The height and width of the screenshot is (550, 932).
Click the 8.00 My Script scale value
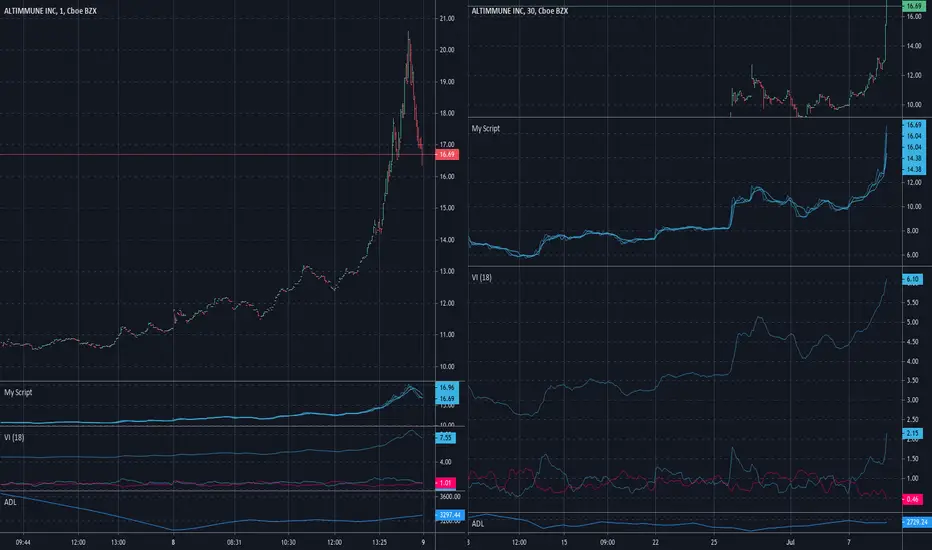[x=914, y=231]
